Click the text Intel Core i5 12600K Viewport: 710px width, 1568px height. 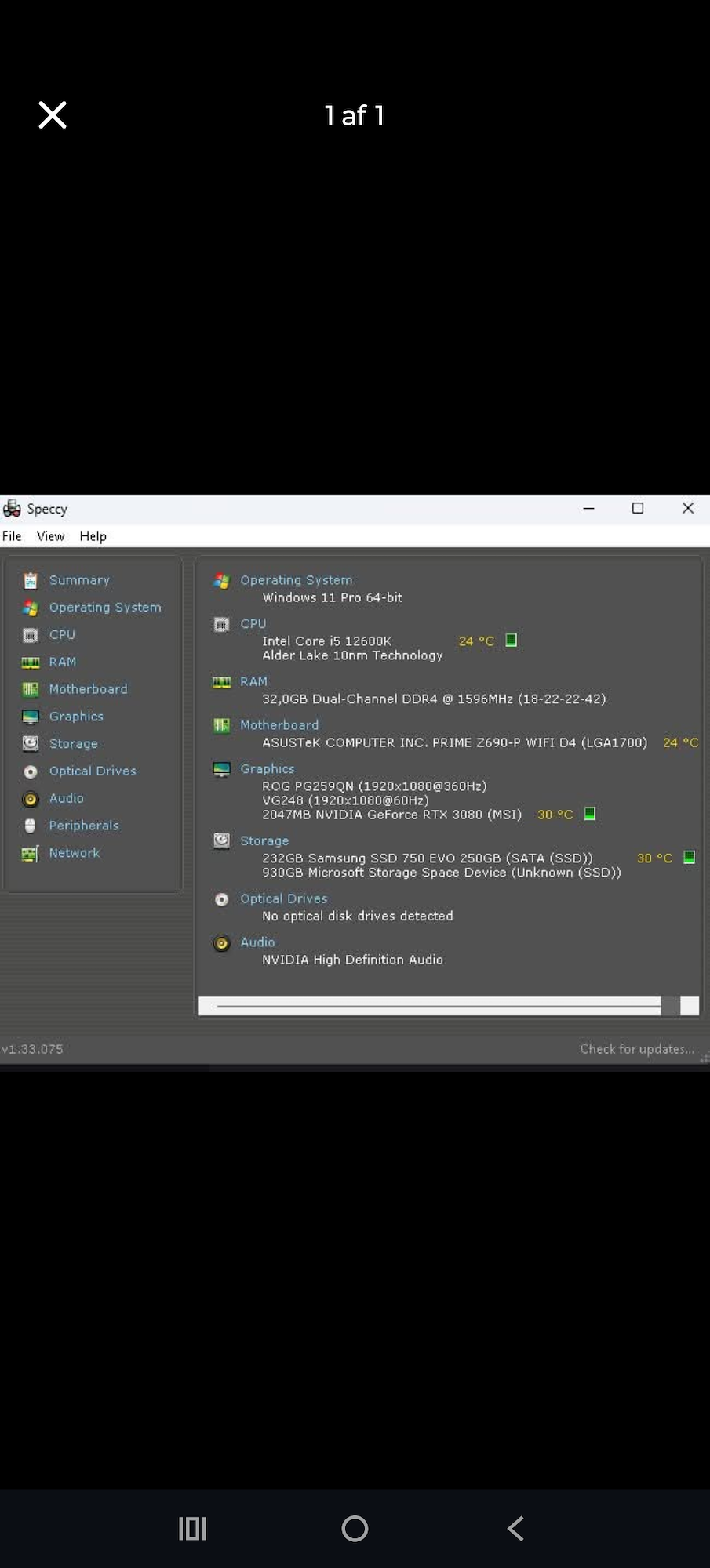coord(327,641)
